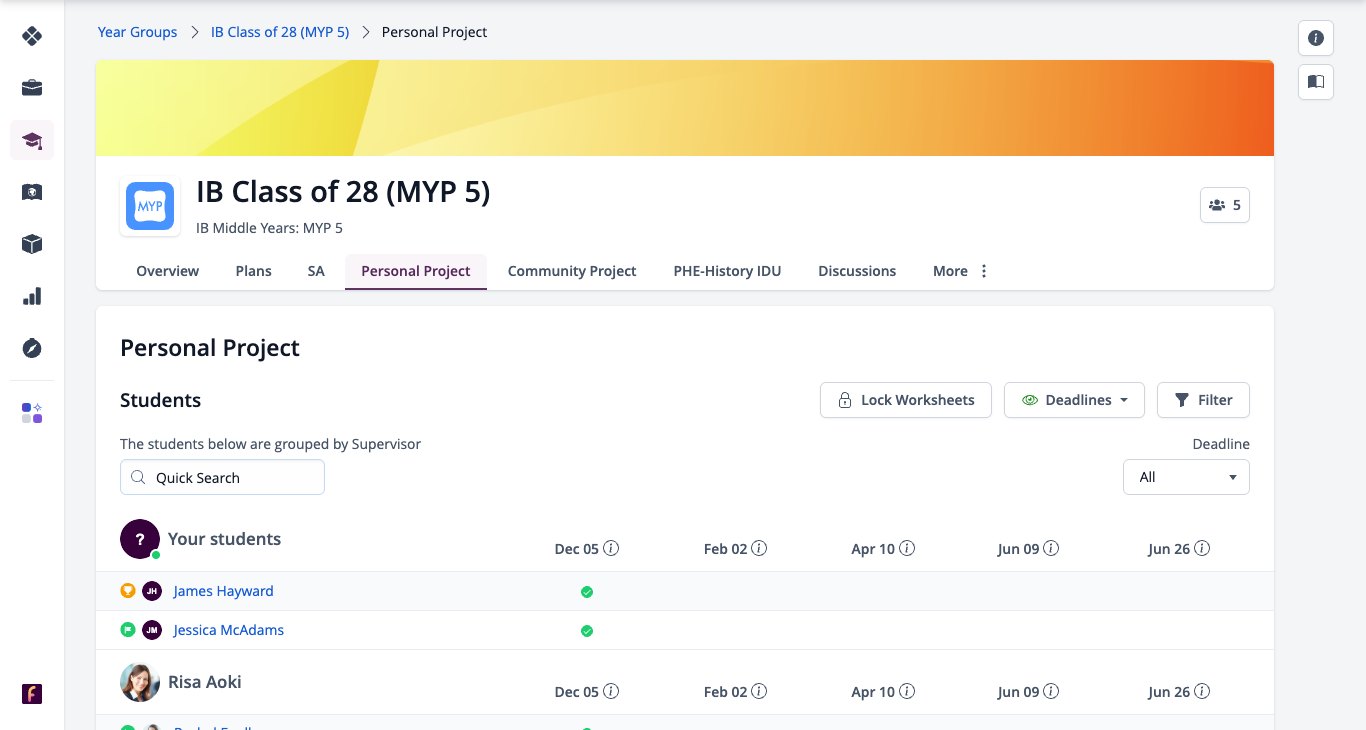Screen dimensions: 1366x730
Task: Switch to the PHE-History IDU tab
Action: (727, 271)
